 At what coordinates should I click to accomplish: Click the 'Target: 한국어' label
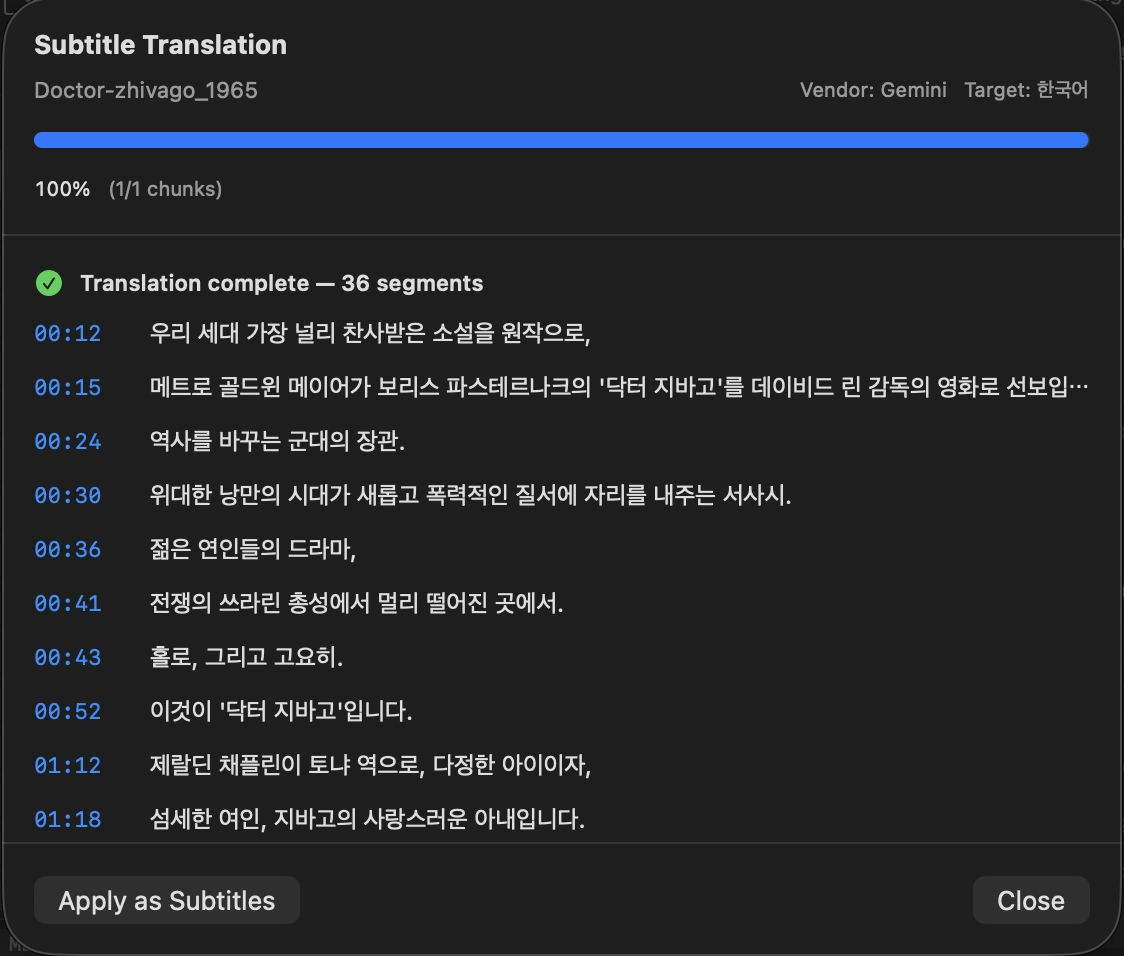1027,90
